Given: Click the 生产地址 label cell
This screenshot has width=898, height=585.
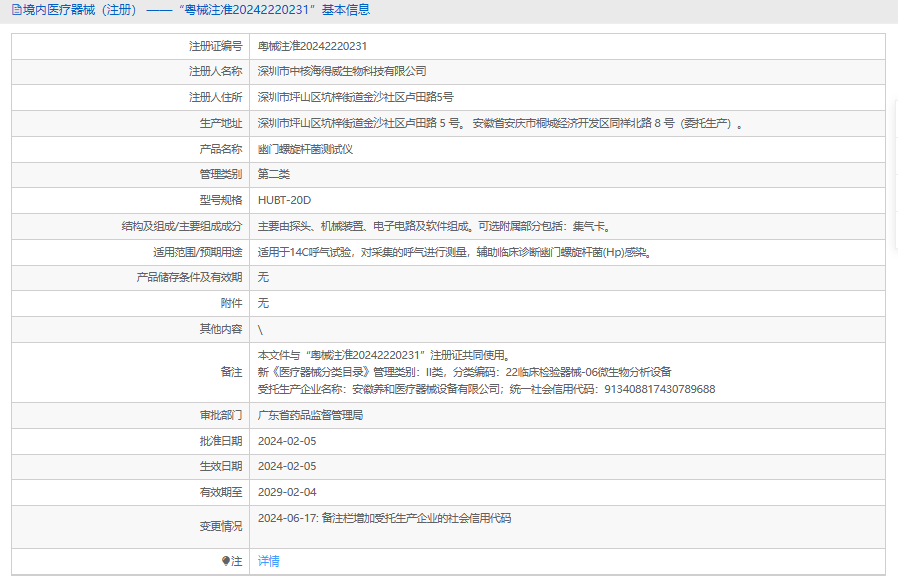Looking at the screenshot, I should [131, 123].
